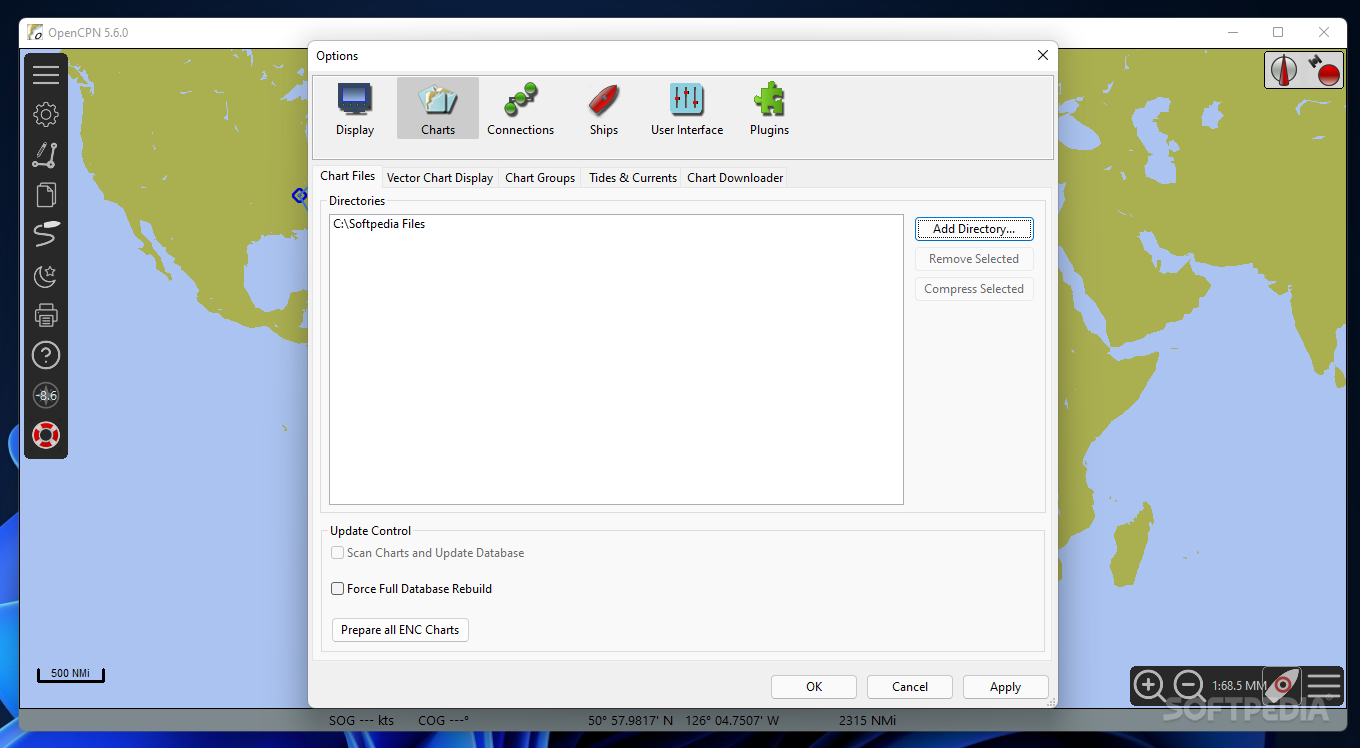This screenshot has height=748, width=1360.
Task: Select the create route tool
Action: (x=46, y=155)
